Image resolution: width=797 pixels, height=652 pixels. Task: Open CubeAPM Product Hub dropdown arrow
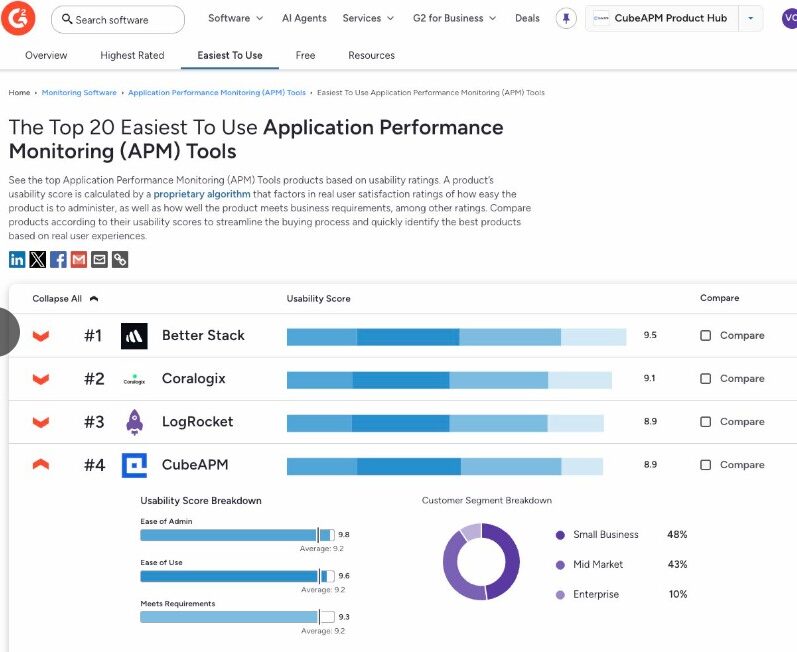[751, 18]
